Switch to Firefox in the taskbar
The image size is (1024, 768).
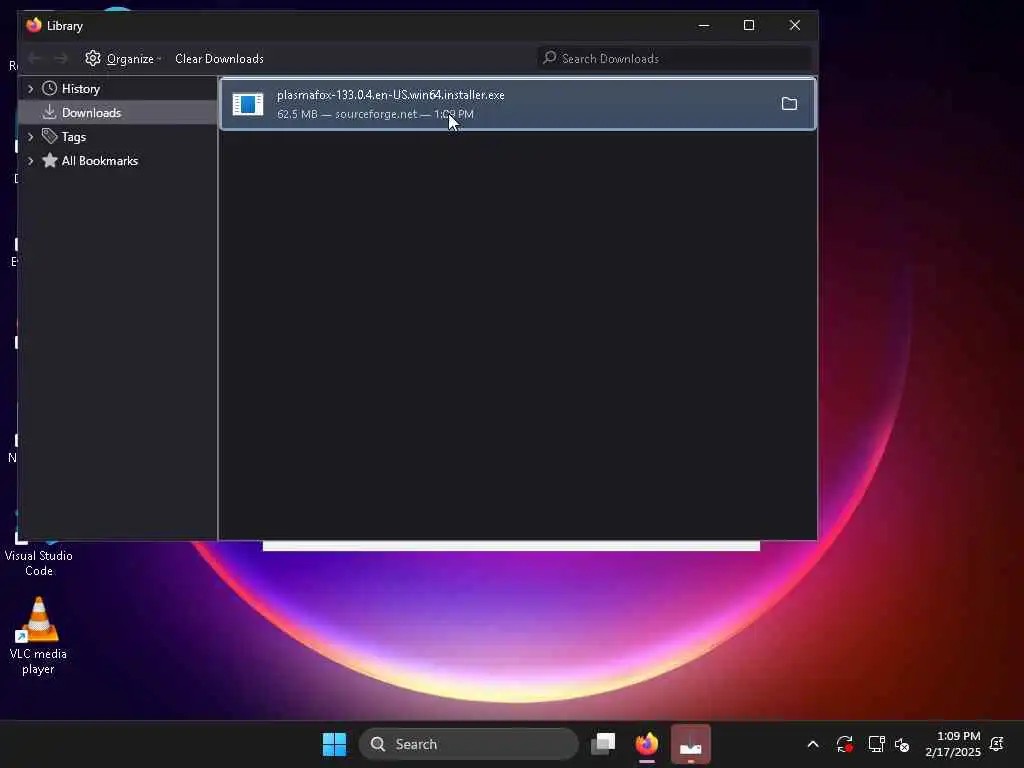click(647, 744)
